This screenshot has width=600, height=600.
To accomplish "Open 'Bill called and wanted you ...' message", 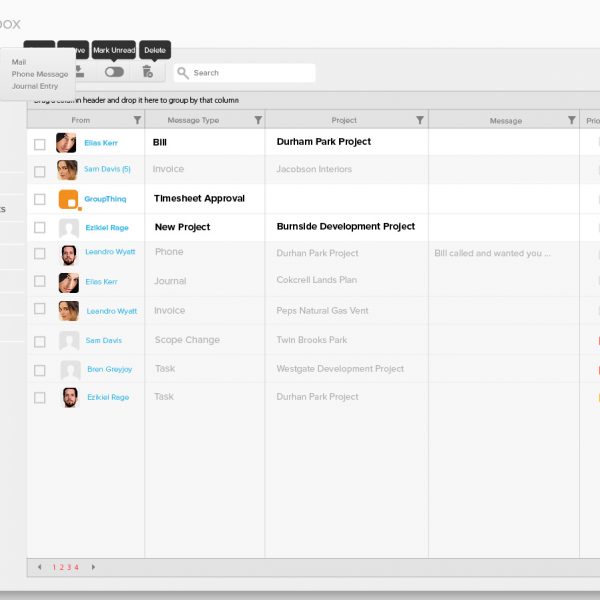I will pos(492,253).
